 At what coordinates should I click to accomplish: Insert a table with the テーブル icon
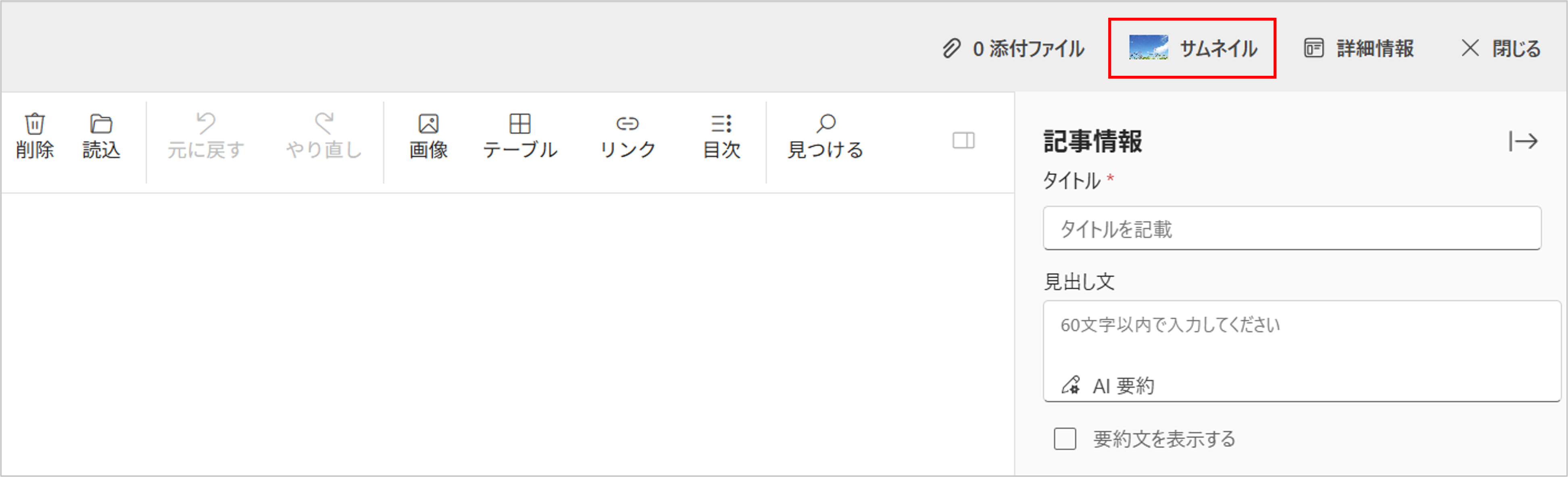pyautogui.click(x=520, y=124)
